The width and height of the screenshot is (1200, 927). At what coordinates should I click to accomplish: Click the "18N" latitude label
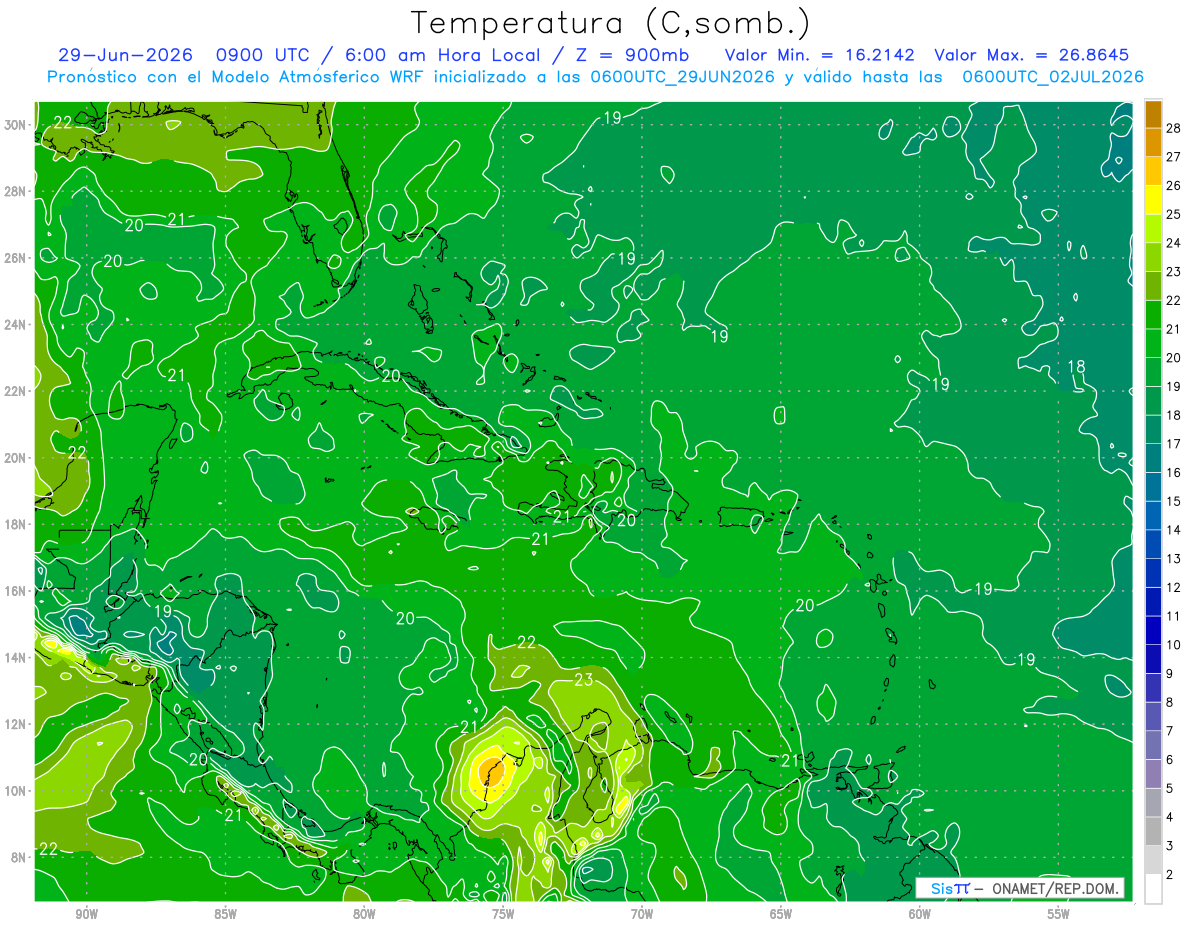point(15,524)
